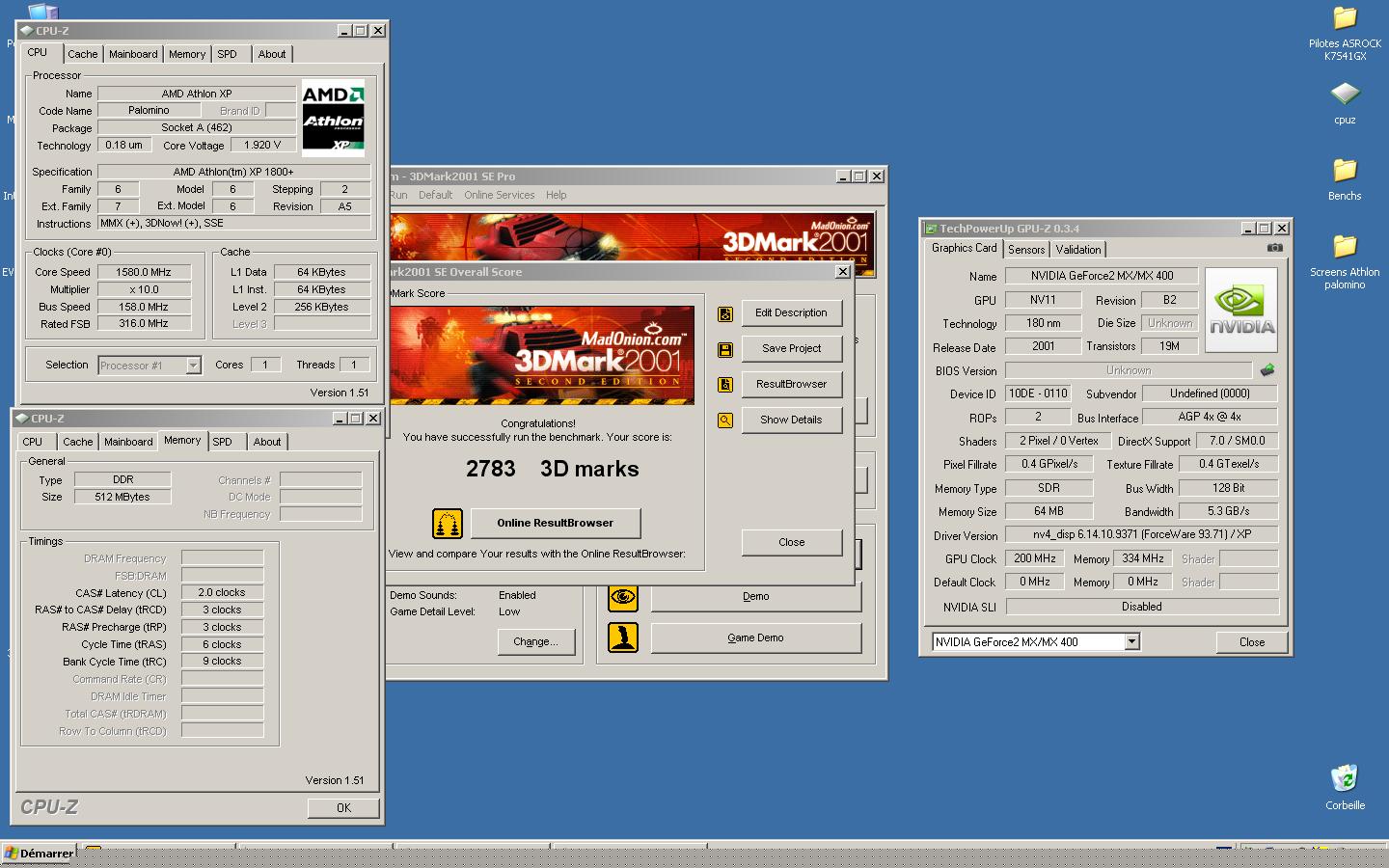Click the 3DMark2001 banner in score dialog
Viewport: 1389px width, 868px height.
pyautogui.click(x=541, y=355)
